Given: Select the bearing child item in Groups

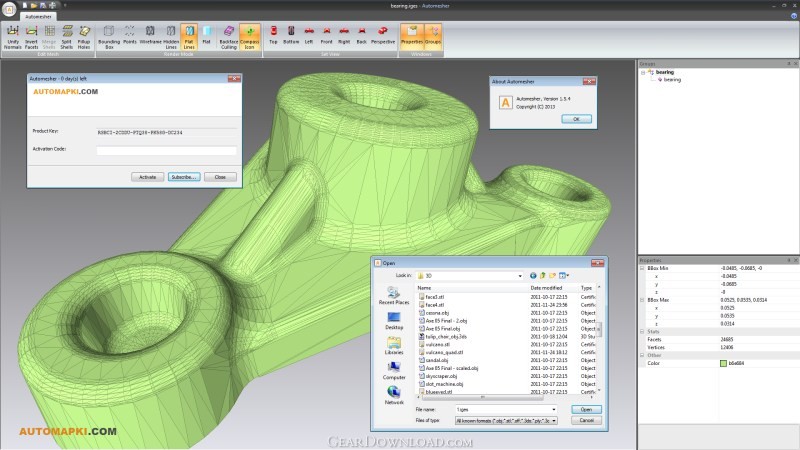Looking at the screenshot, I should [x=672, y=80].
